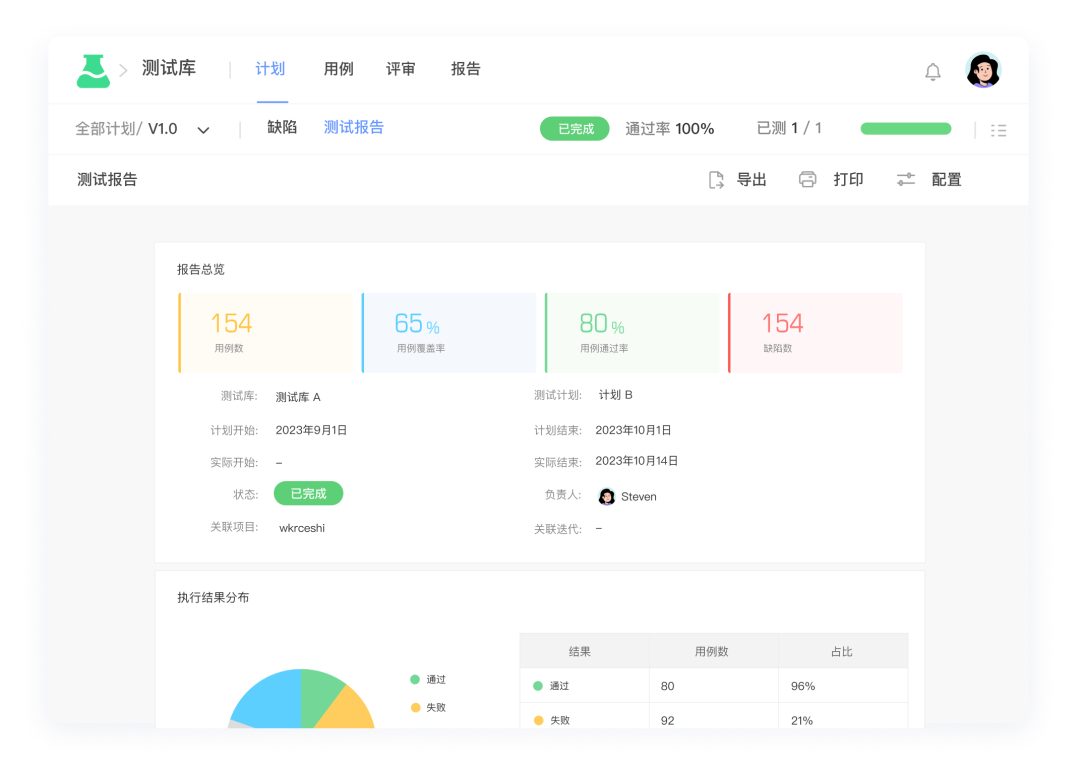Click the 已测 1 / 1 text
Screen dimensions: 1080x758
click(x=789, y=128)
